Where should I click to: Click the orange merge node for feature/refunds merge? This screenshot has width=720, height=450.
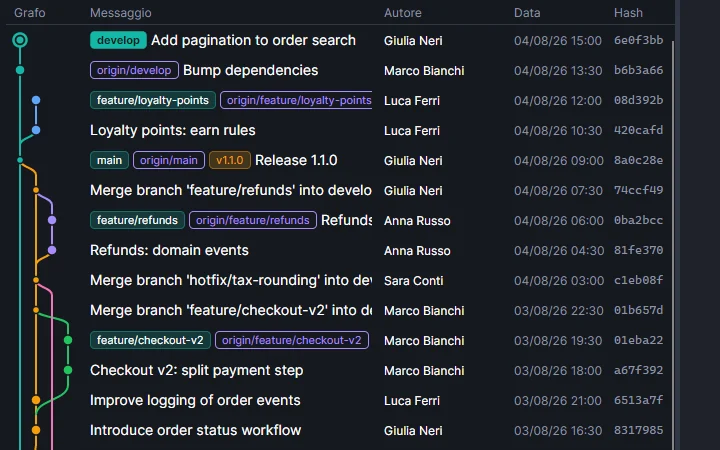(36, 190)
